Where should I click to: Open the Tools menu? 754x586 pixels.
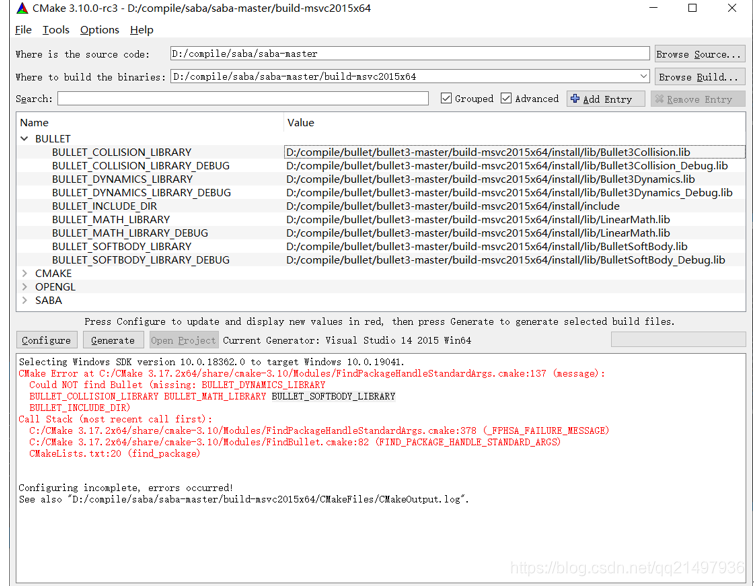click(56, 30)
